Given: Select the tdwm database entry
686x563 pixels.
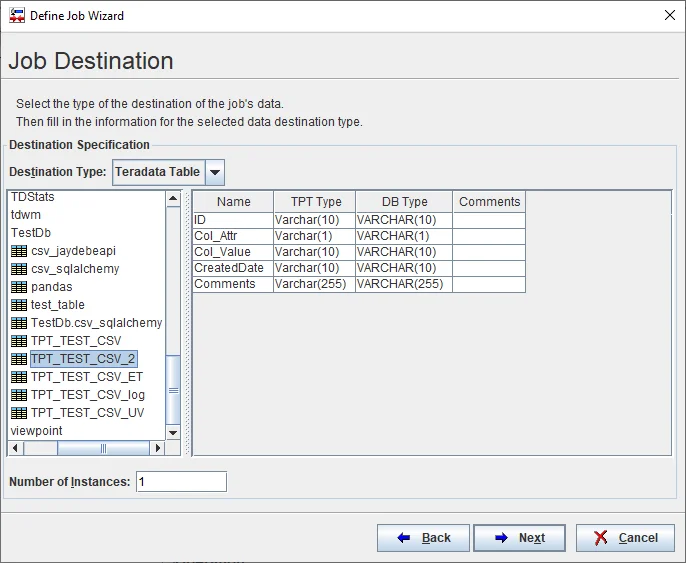Looking at the screenshot, I should pos(26,215).
